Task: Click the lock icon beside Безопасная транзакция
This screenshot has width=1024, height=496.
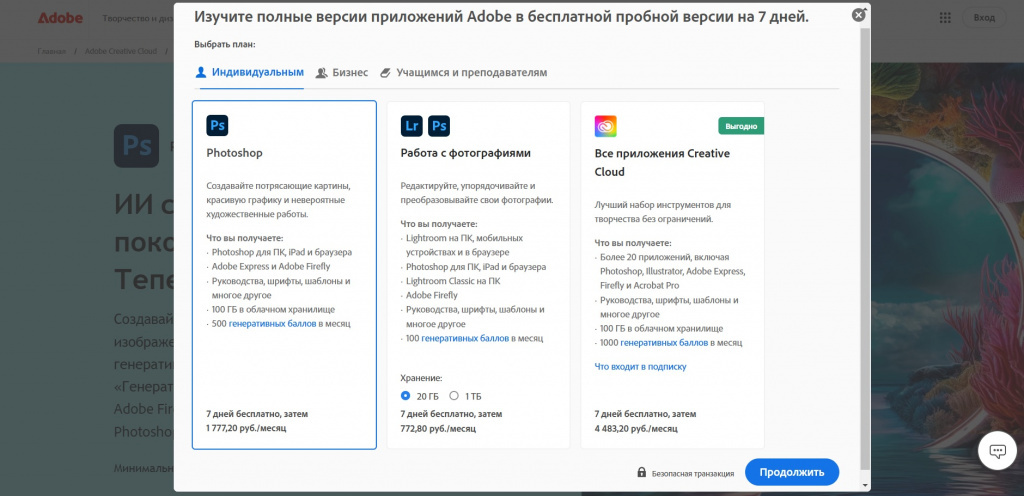Action: [641, 473]
